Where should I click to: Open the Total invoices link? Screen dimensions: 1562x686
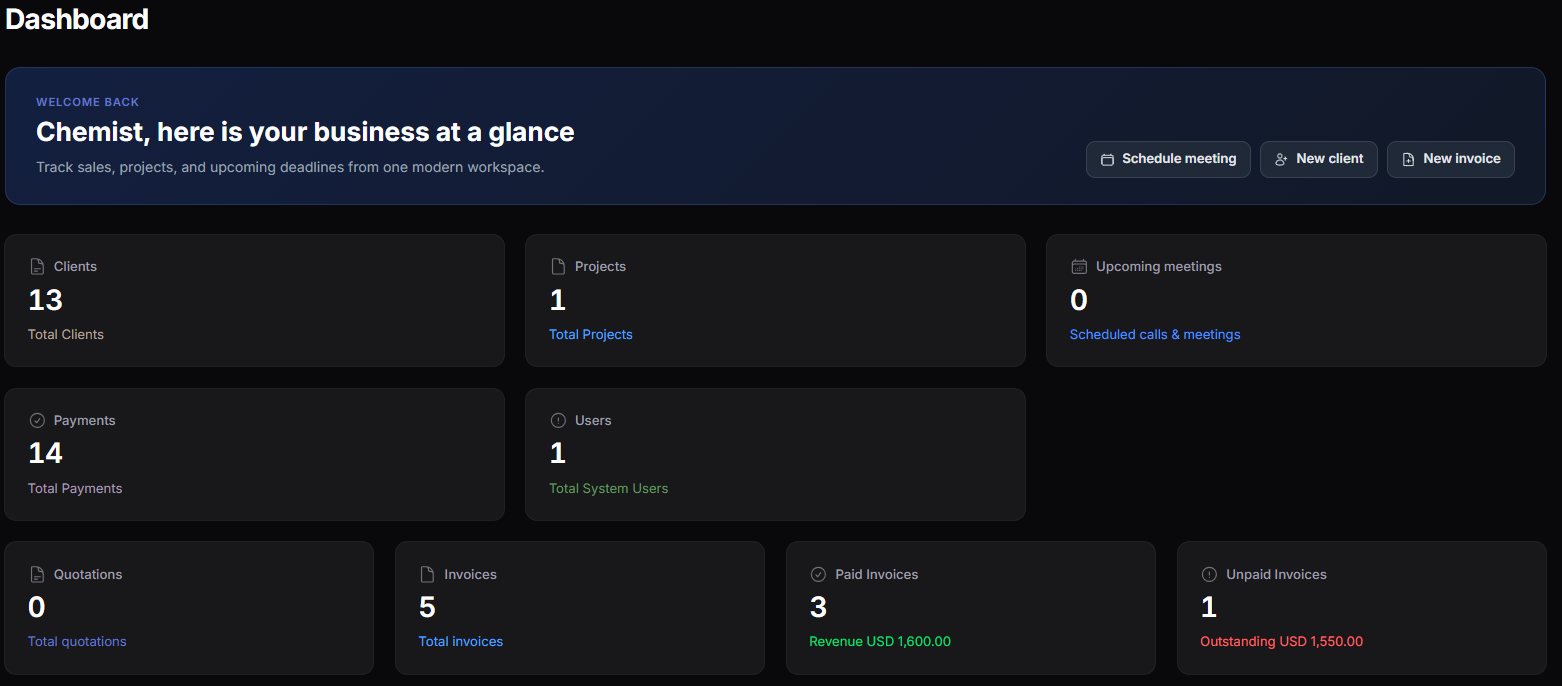tap(461, 641)
